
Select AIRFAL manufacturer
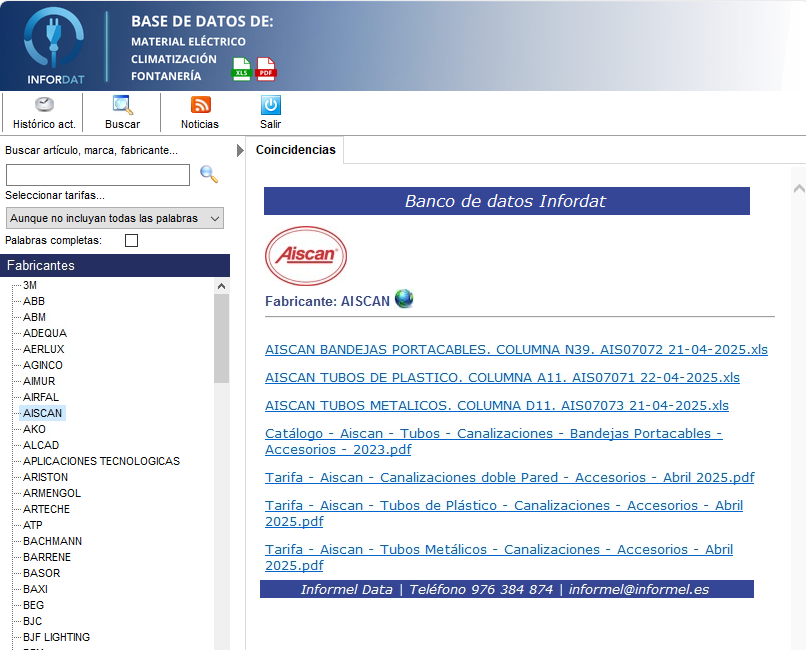41,397
